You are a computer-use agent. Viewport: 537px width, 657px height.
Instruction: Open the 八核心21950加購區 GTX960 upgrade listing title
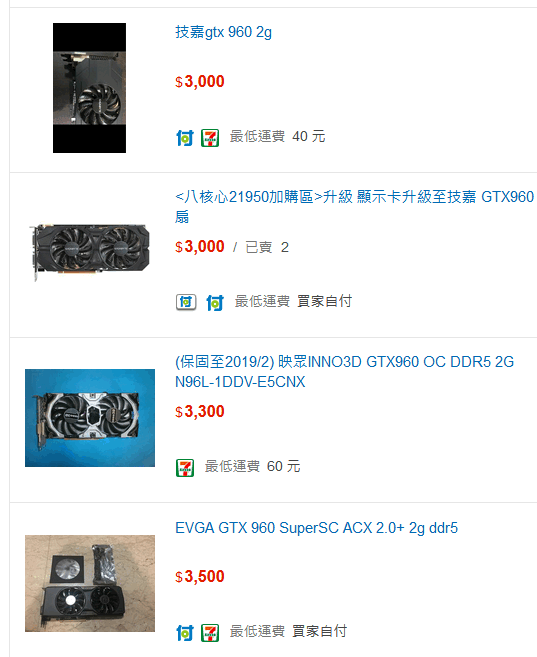(354, 207)
